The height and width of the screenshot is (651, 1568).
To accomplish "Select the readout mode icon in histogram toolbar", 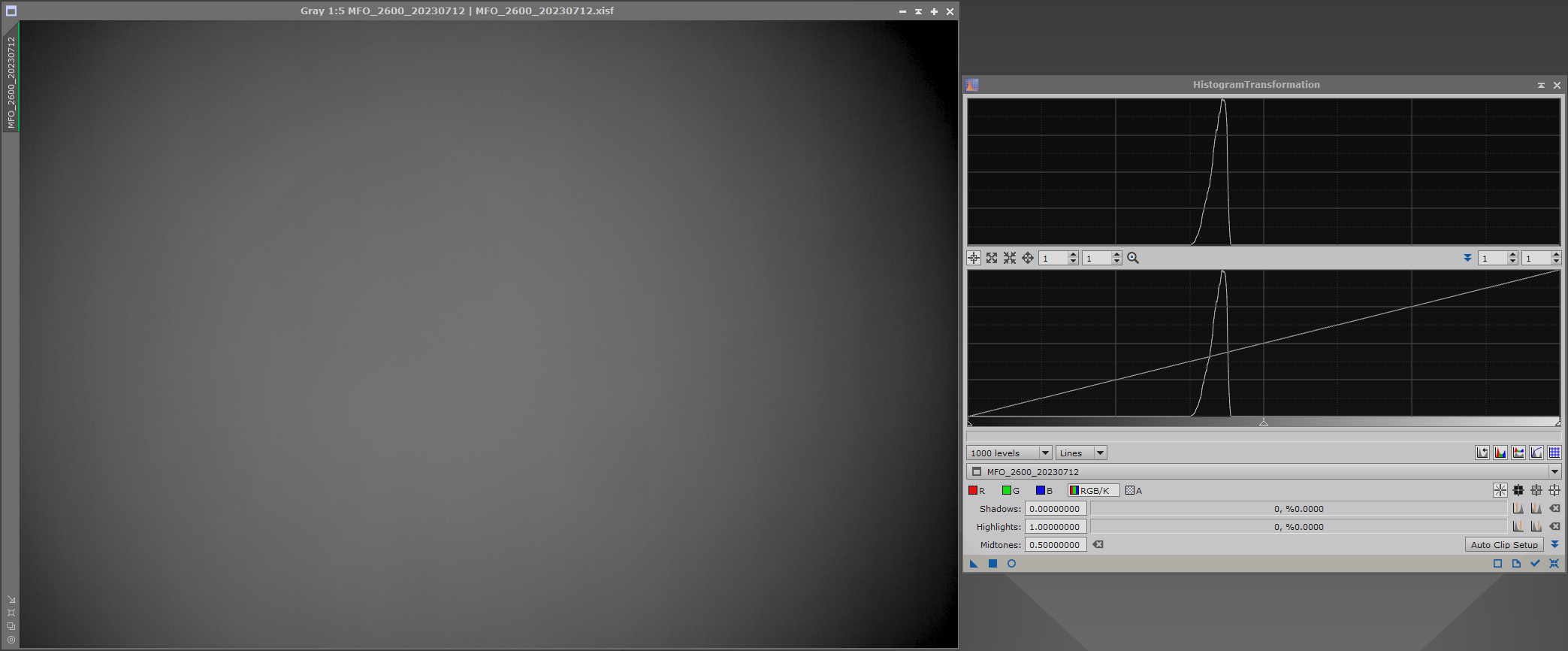I will [x=974, y=258].
